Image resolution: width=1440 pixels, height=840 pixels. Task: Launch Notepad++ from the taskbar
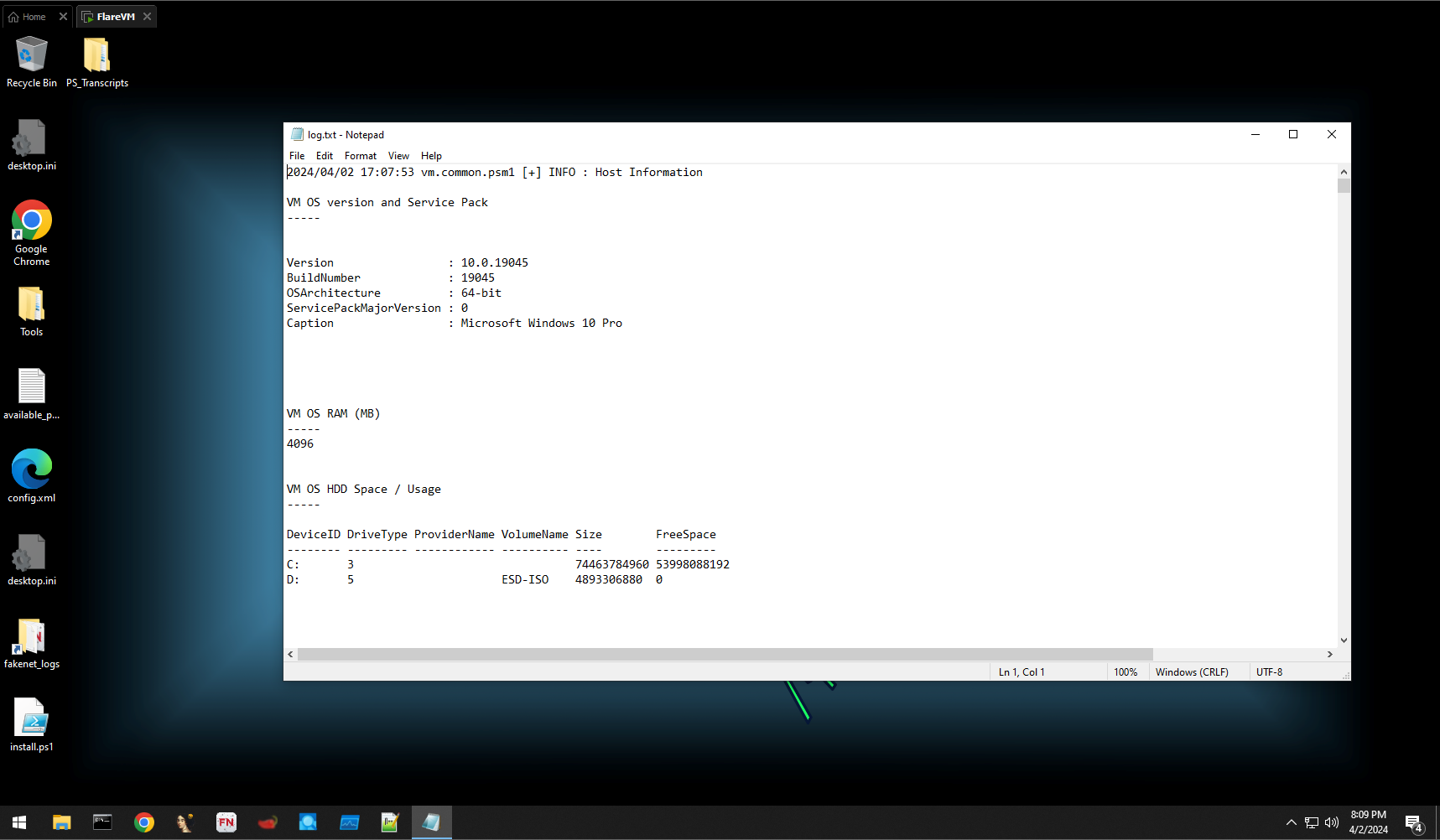390,822
